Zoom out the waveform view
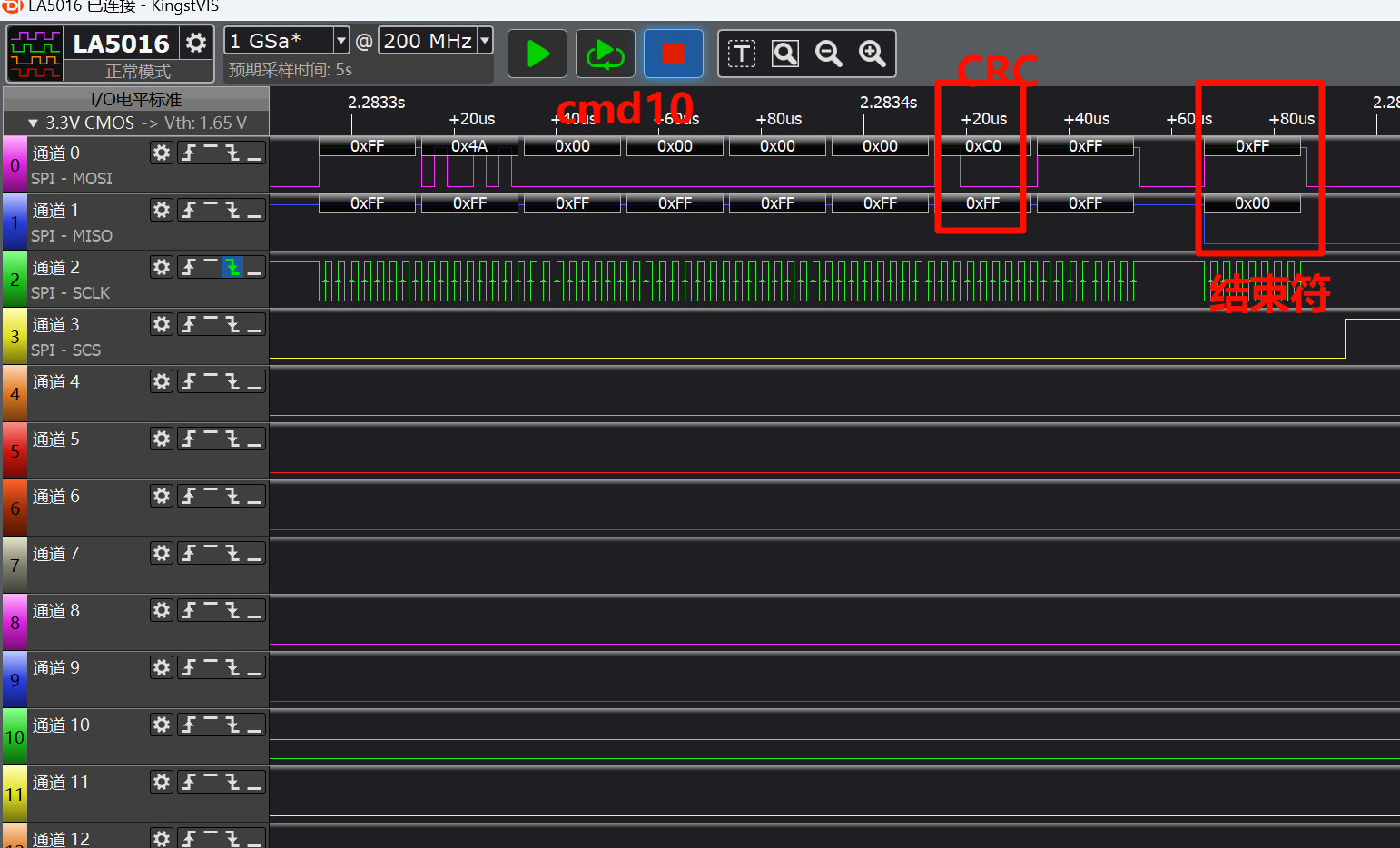This screenshot has height=848, width=1400. [x=828, y=54]
